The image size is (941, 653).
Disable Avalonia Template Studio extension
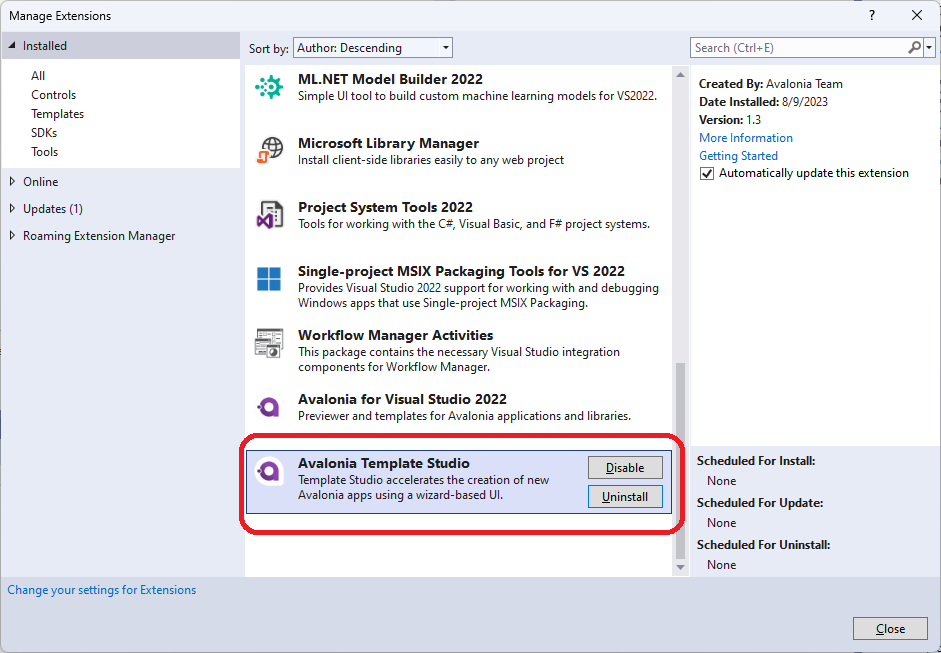point(625,468)
